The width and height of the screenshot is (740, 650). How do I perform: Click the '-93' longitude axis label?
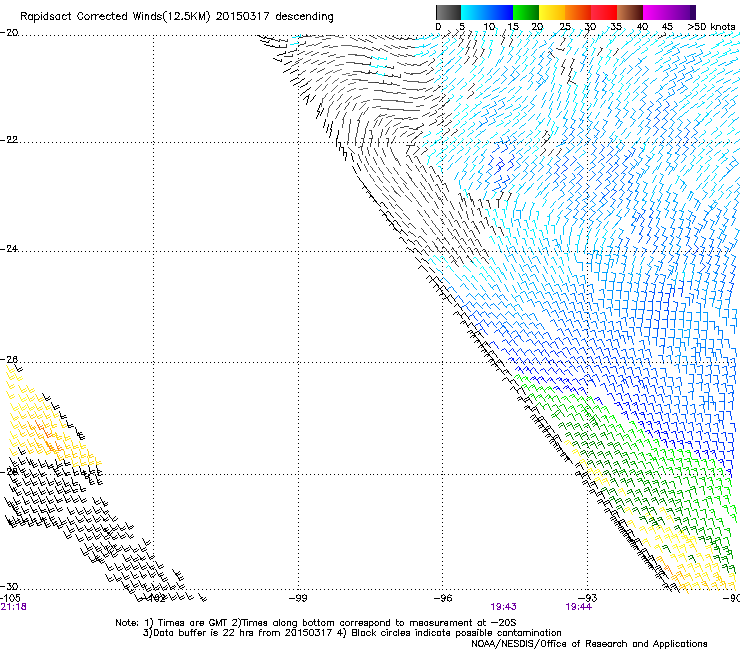tap(588, 598)
